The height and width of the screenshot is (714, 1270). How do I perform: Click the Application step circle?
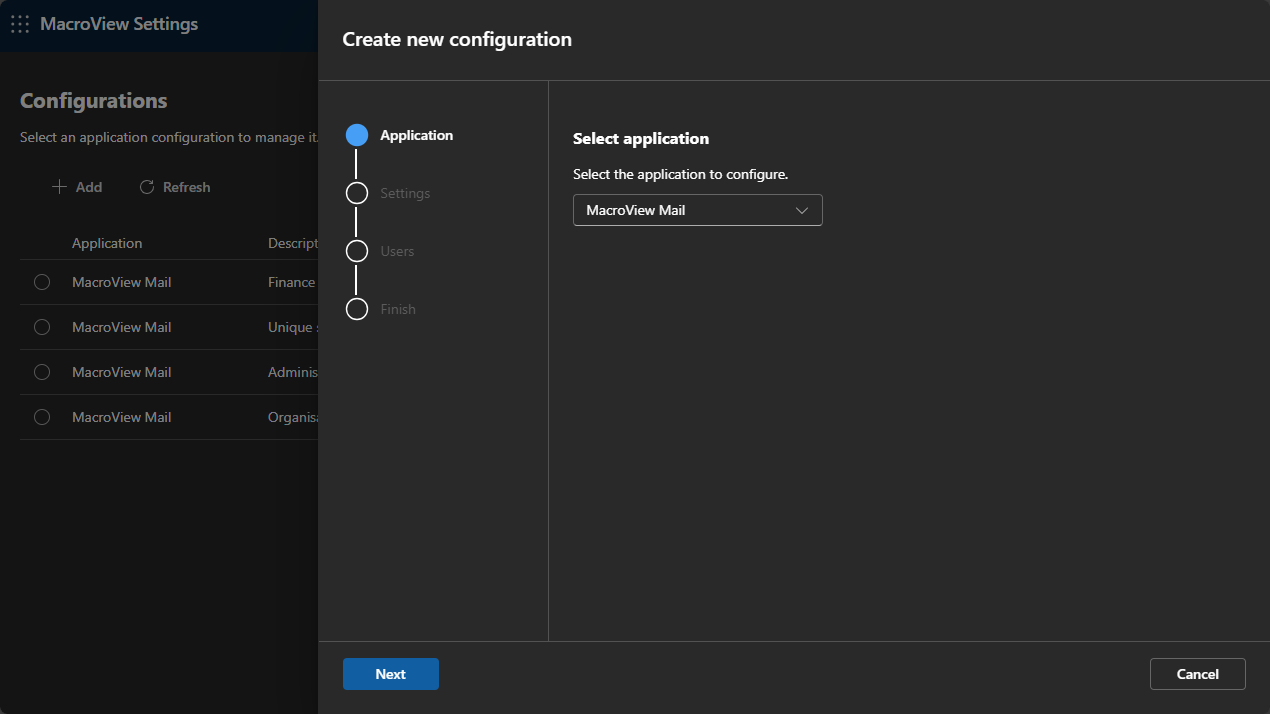point(357,135)
